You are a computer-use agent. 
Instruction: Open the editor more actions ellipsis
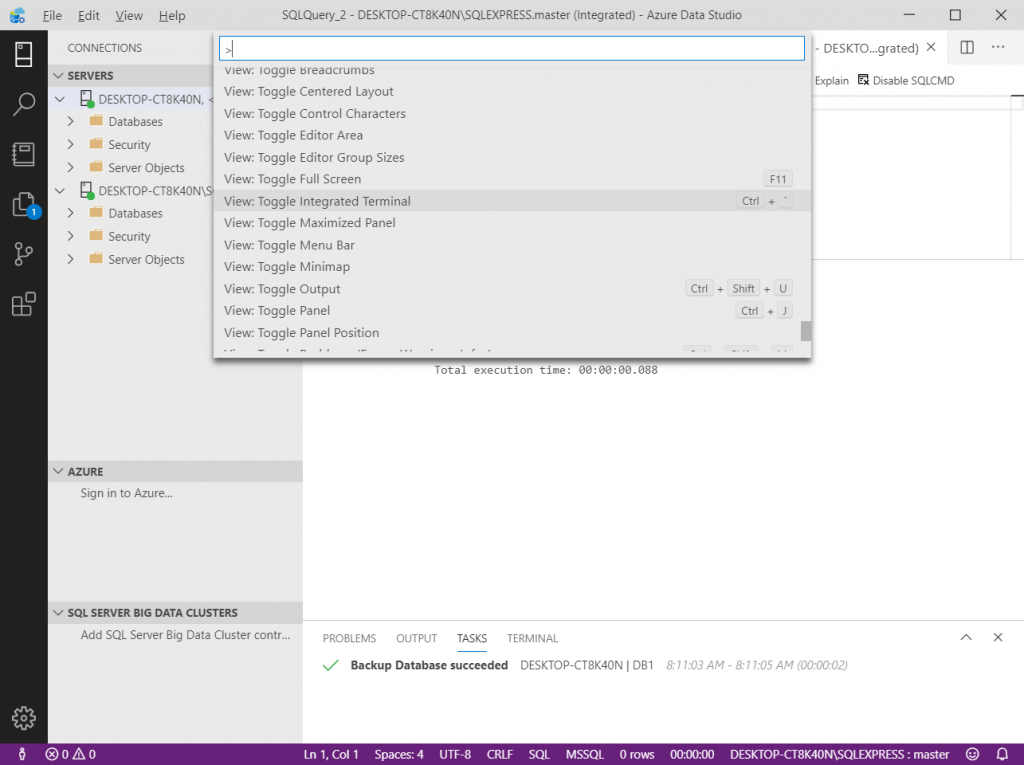pyautogui.click(x=998, y=47)
